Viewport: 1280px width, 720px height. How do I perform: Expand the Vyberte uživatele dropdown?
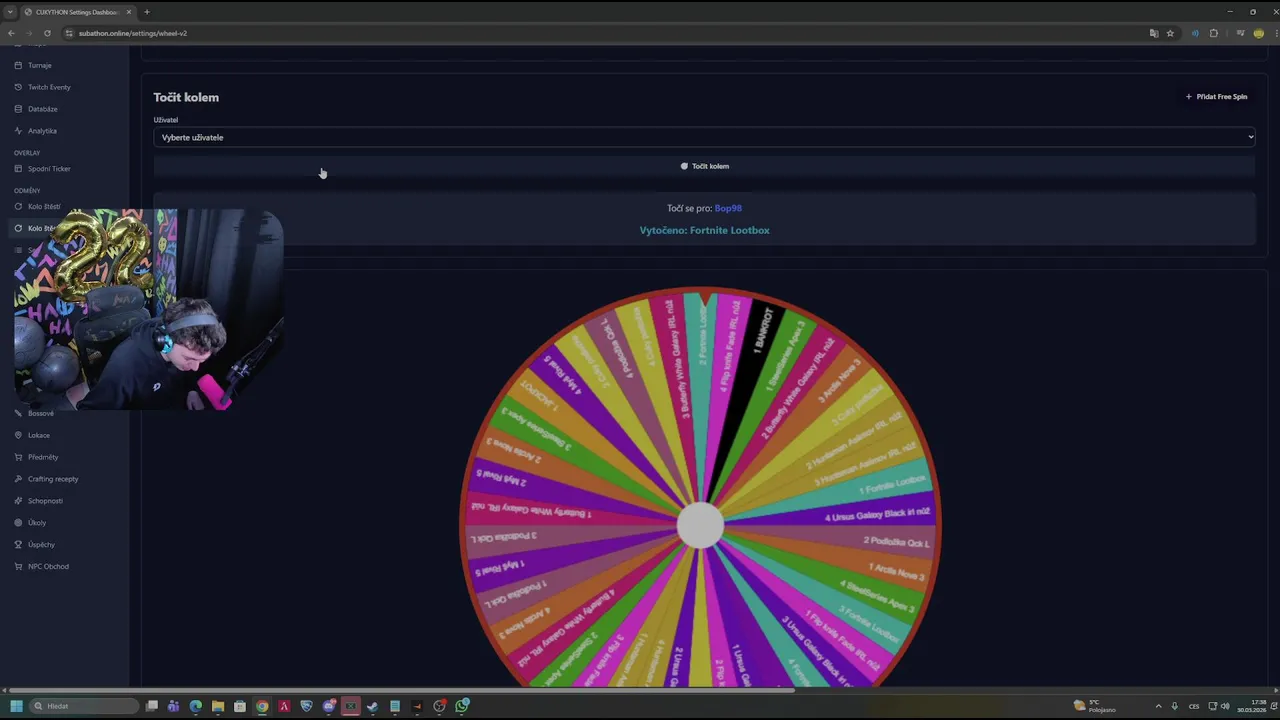(x=704, y=137)
